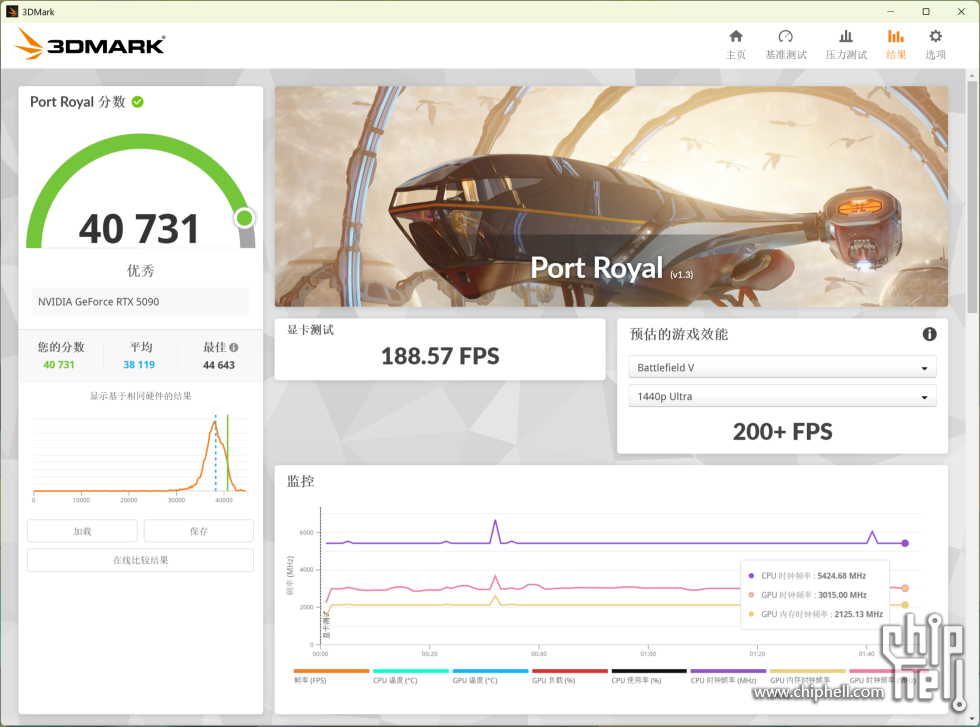Switch to the 基准测试 tab label
Image resolution: width=980 pixels, height=727 pixels.
pyautogui.click(x=786, y=55)
